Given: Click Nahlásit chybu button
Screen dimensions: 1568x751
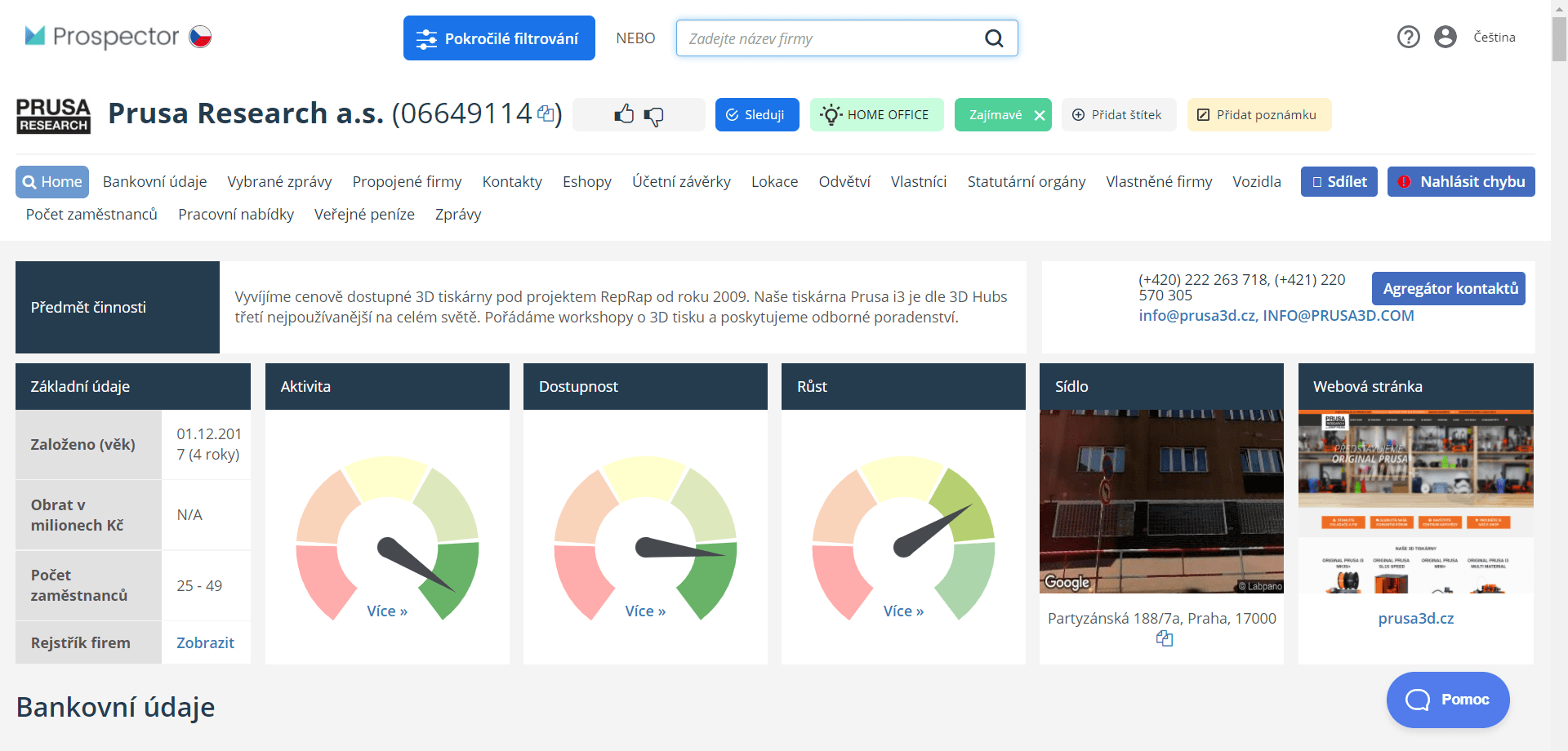Looking at the screenshot, I should coord(1461,182).
